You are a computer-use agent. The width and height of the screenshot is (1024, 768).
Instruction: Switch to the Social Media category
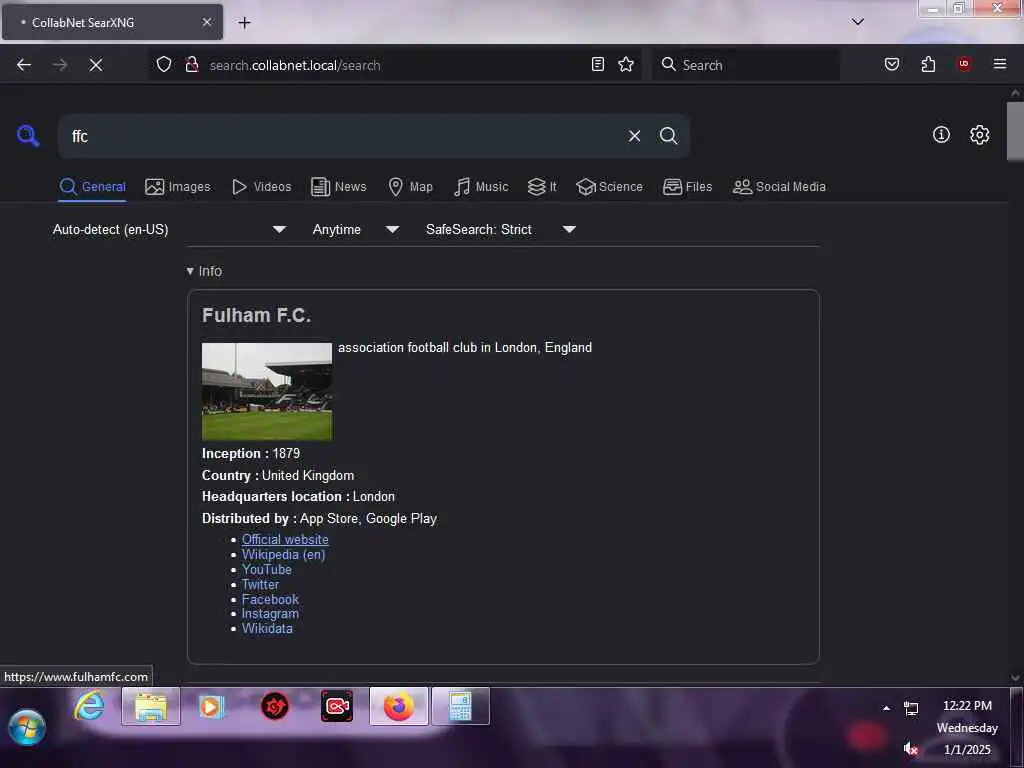[779, 187]
